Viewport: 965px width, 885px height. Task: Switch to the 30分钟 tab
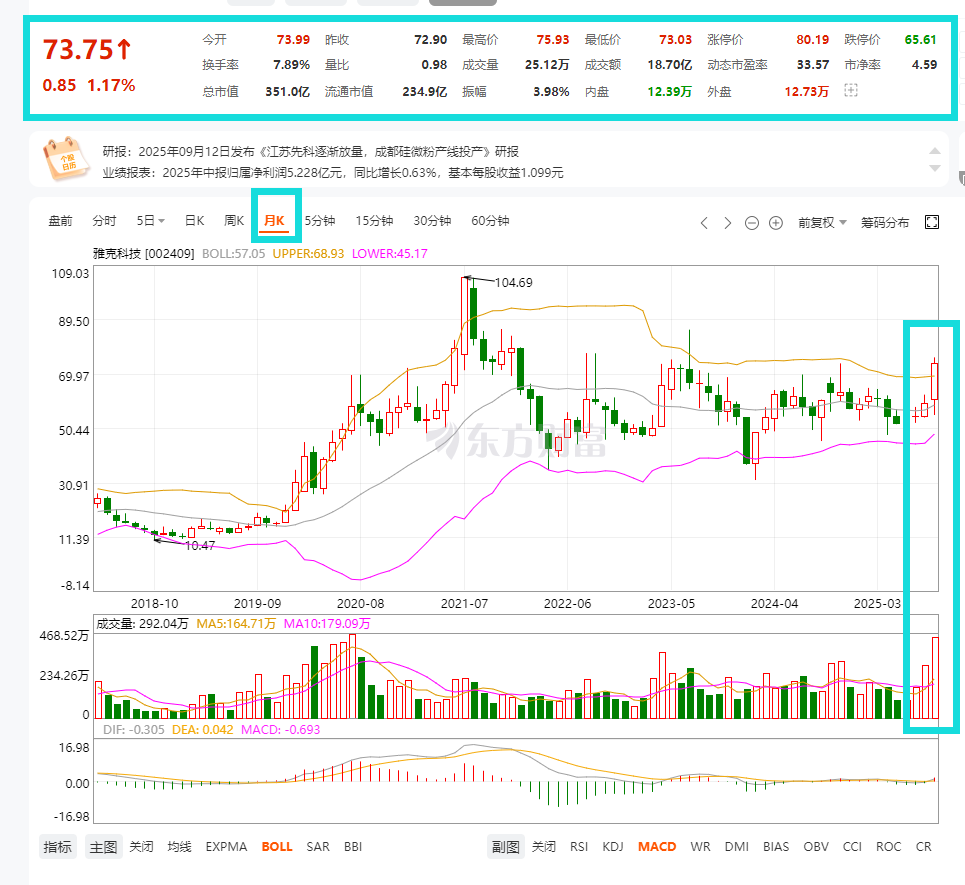tap(432, 221)
